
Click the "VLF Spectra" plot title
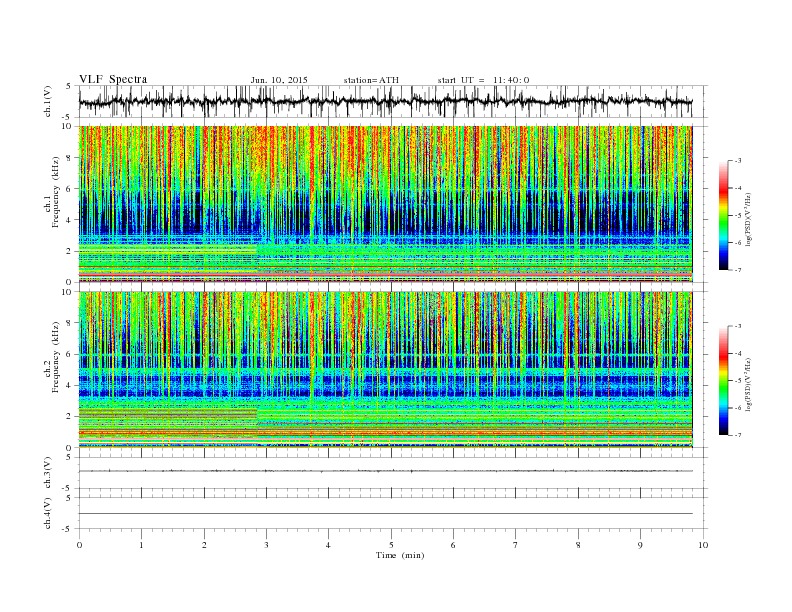[113, 79]
